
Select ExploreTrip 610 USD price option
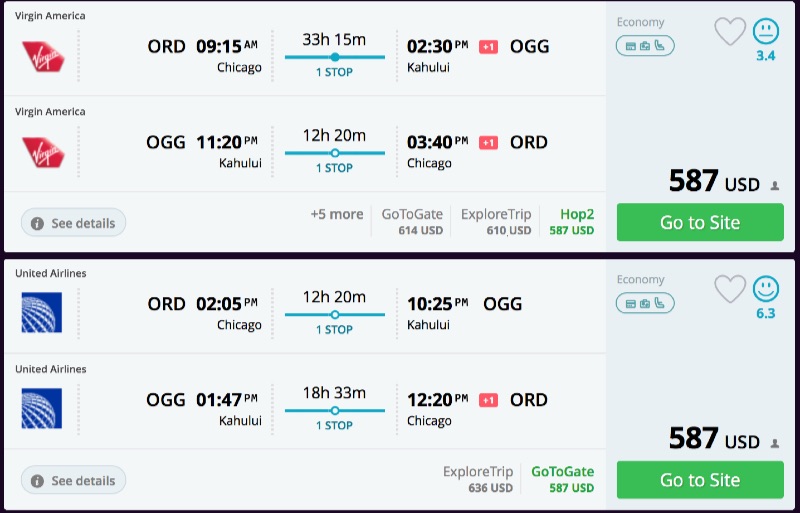pos(496,222)
